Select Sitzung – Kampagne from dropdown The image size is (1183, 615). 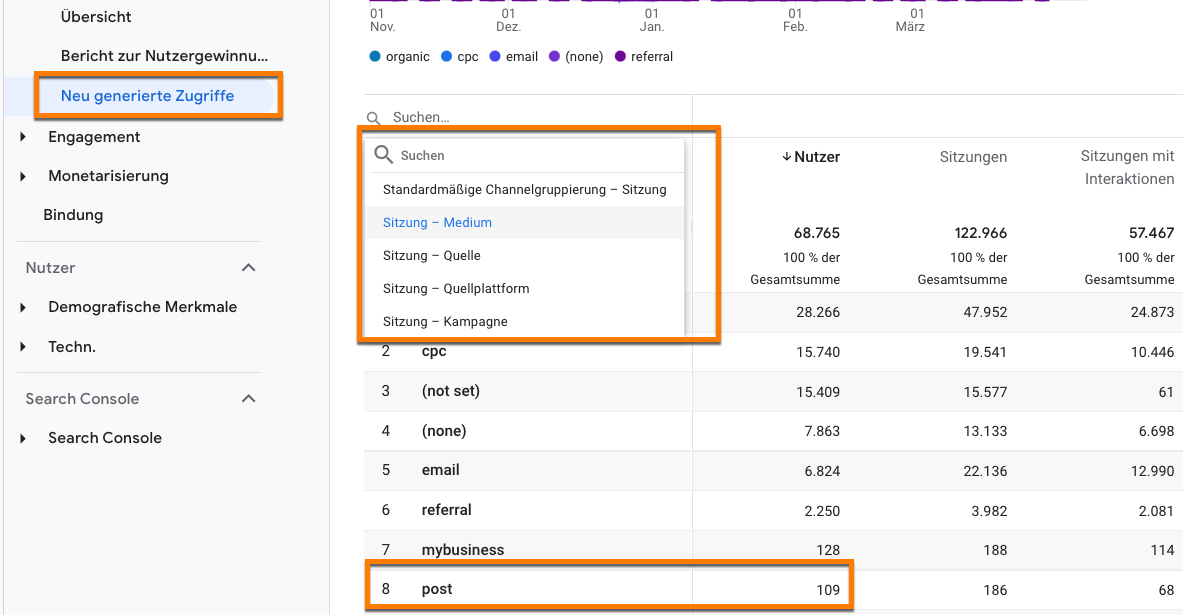[445, 322]
